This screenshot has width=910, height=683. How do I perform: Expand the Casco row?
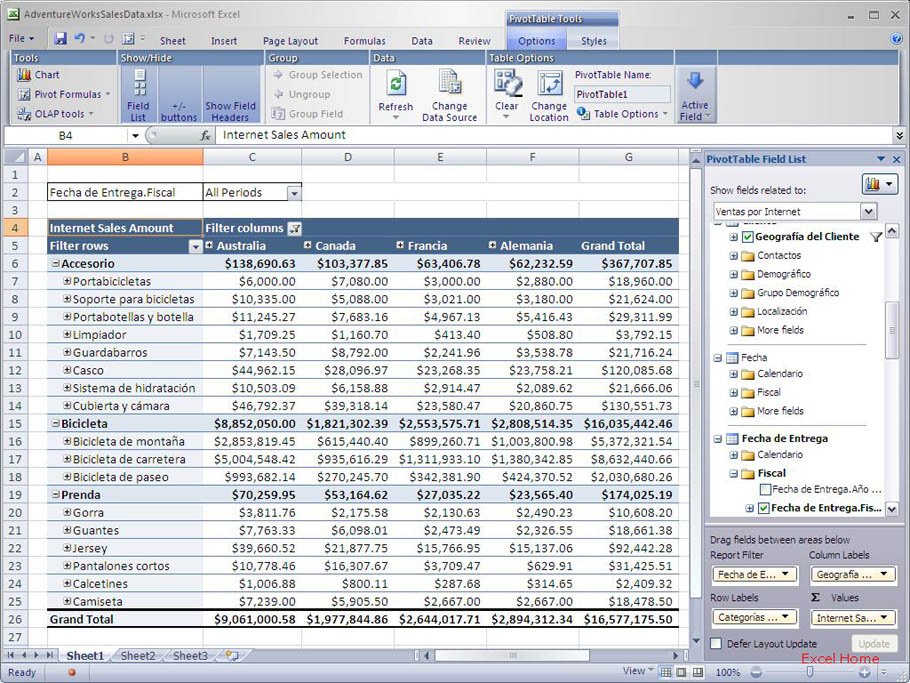click(x=67, y=370)
